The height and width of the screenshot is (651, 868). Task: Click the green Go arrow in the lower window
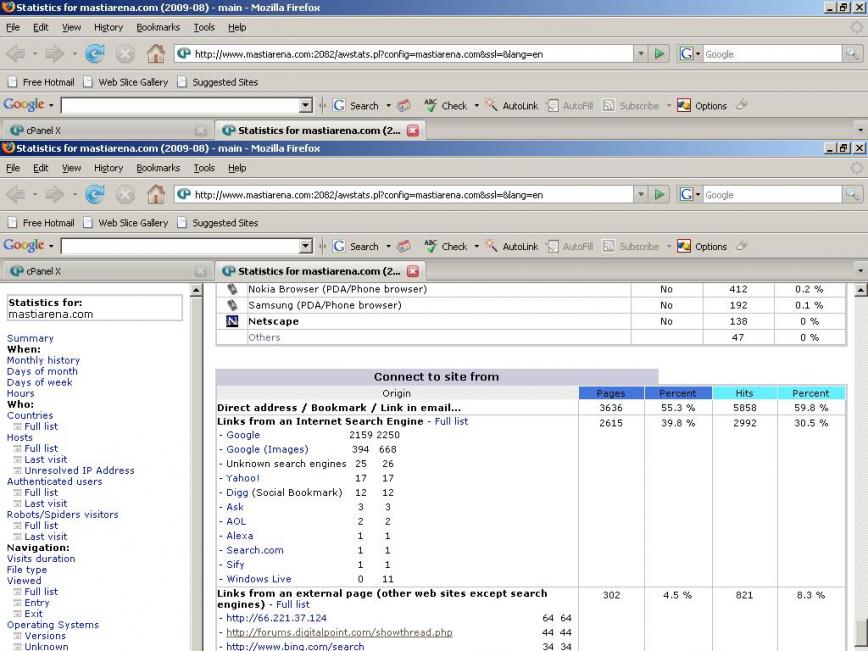pos(660,195)
